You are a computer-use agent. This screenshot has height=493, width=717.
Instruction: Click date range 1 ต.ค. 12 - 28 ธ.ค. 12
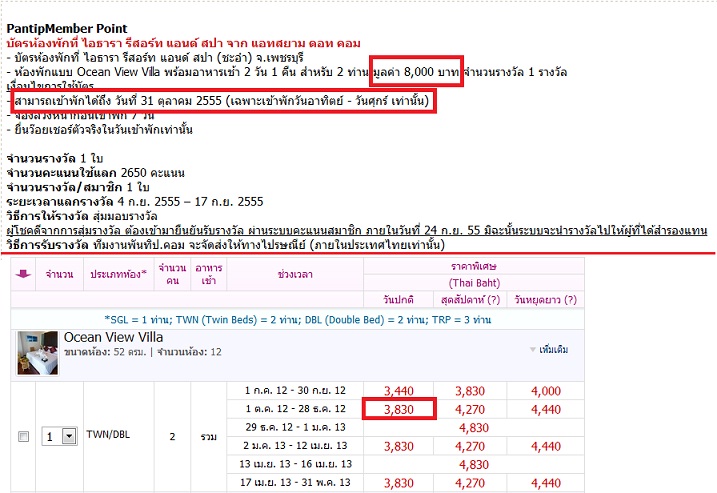tap(295, 409)
